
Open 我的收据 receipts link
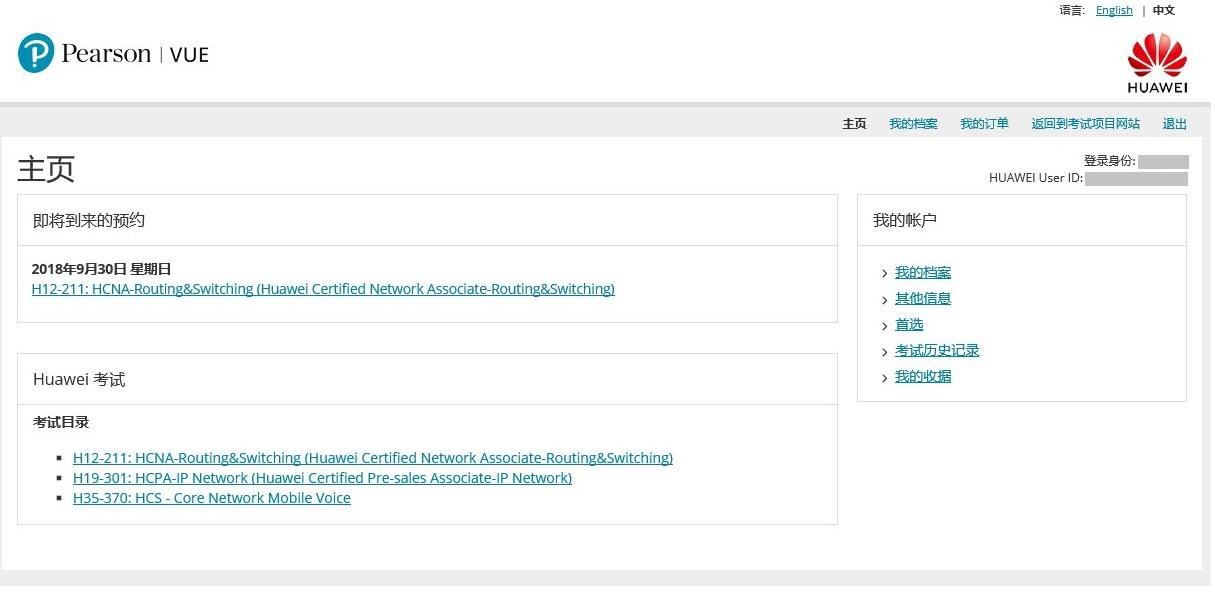tap(923, 377)
